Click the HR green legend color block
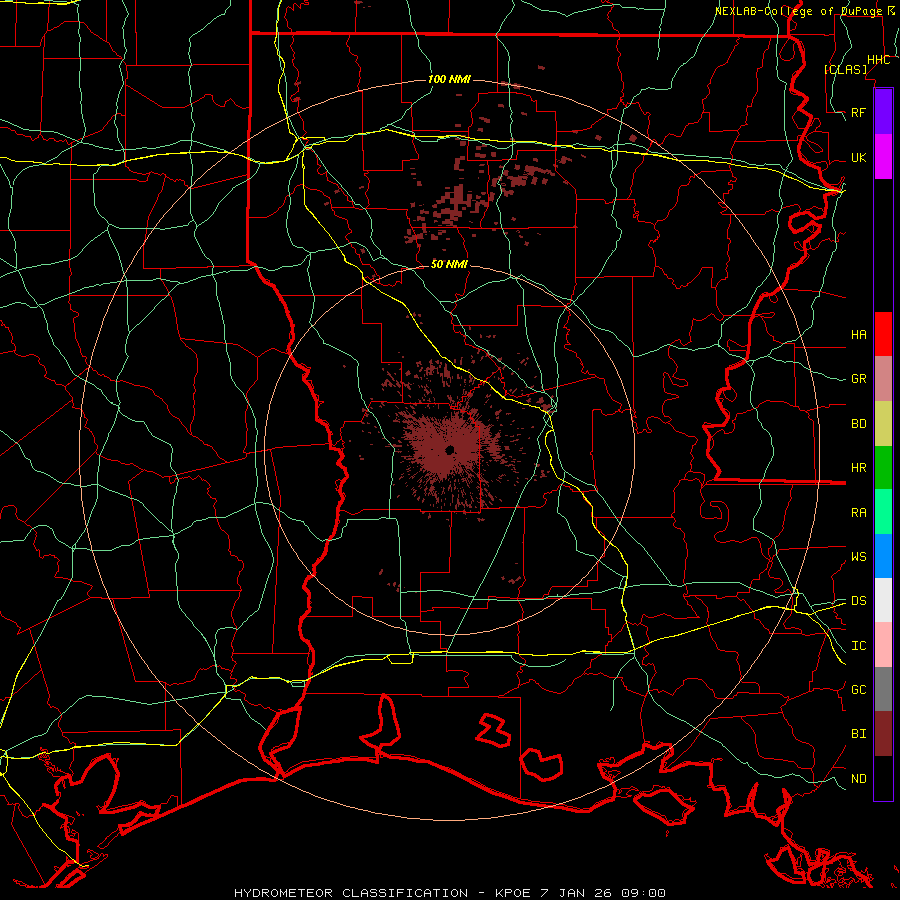This screenshot has width=900, height=900. coord(883,468)
